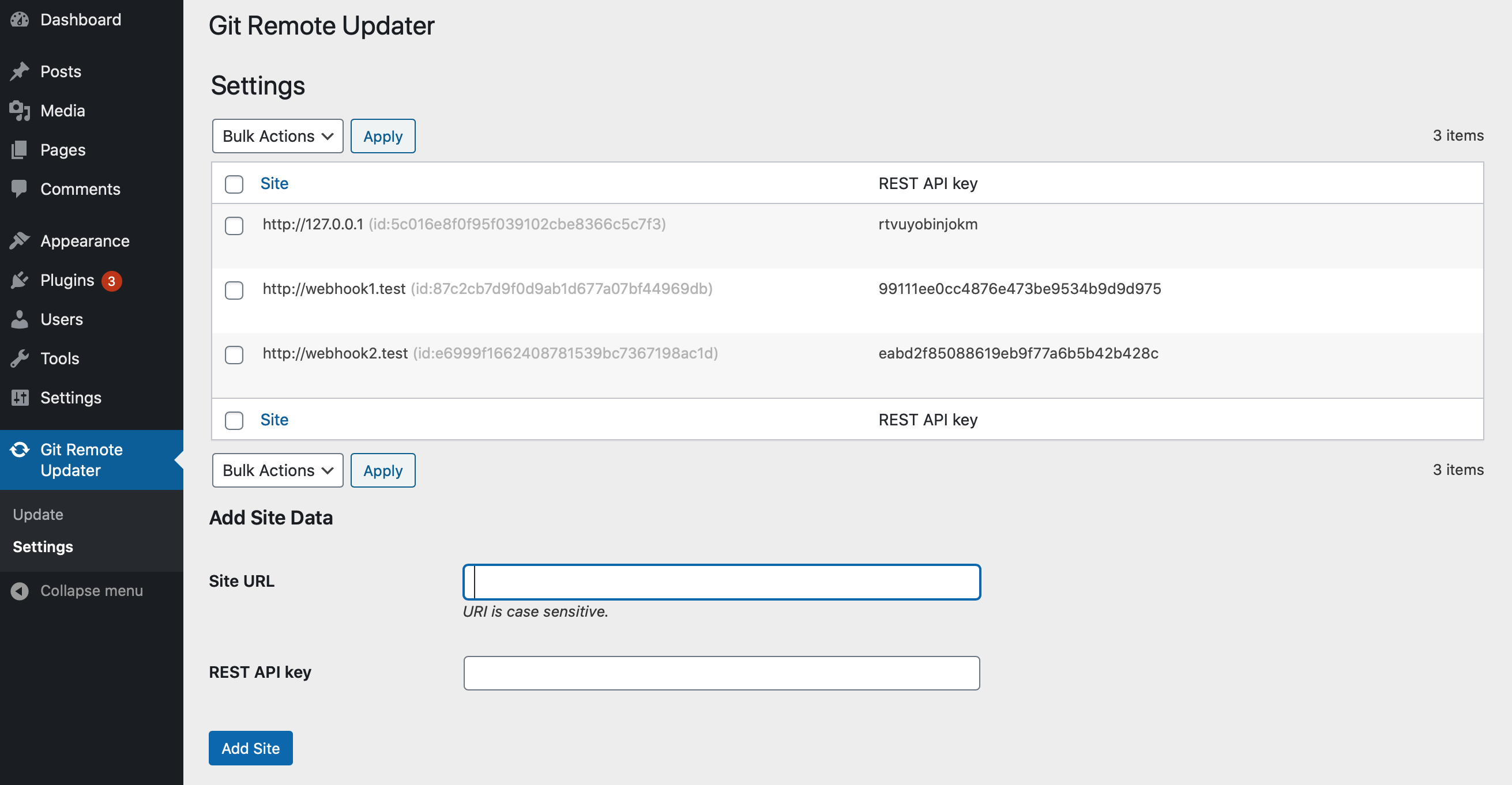Open the Media menu label
Viewport: 1512px width, 785px height.
click(63, 111)
